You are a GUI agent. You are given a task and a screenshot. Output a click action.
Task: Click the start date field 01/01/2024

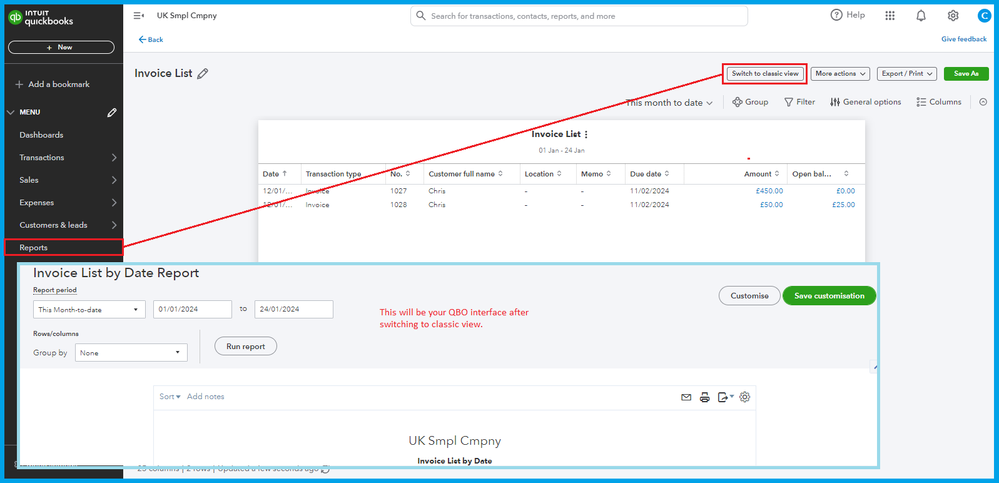(192, 310)
